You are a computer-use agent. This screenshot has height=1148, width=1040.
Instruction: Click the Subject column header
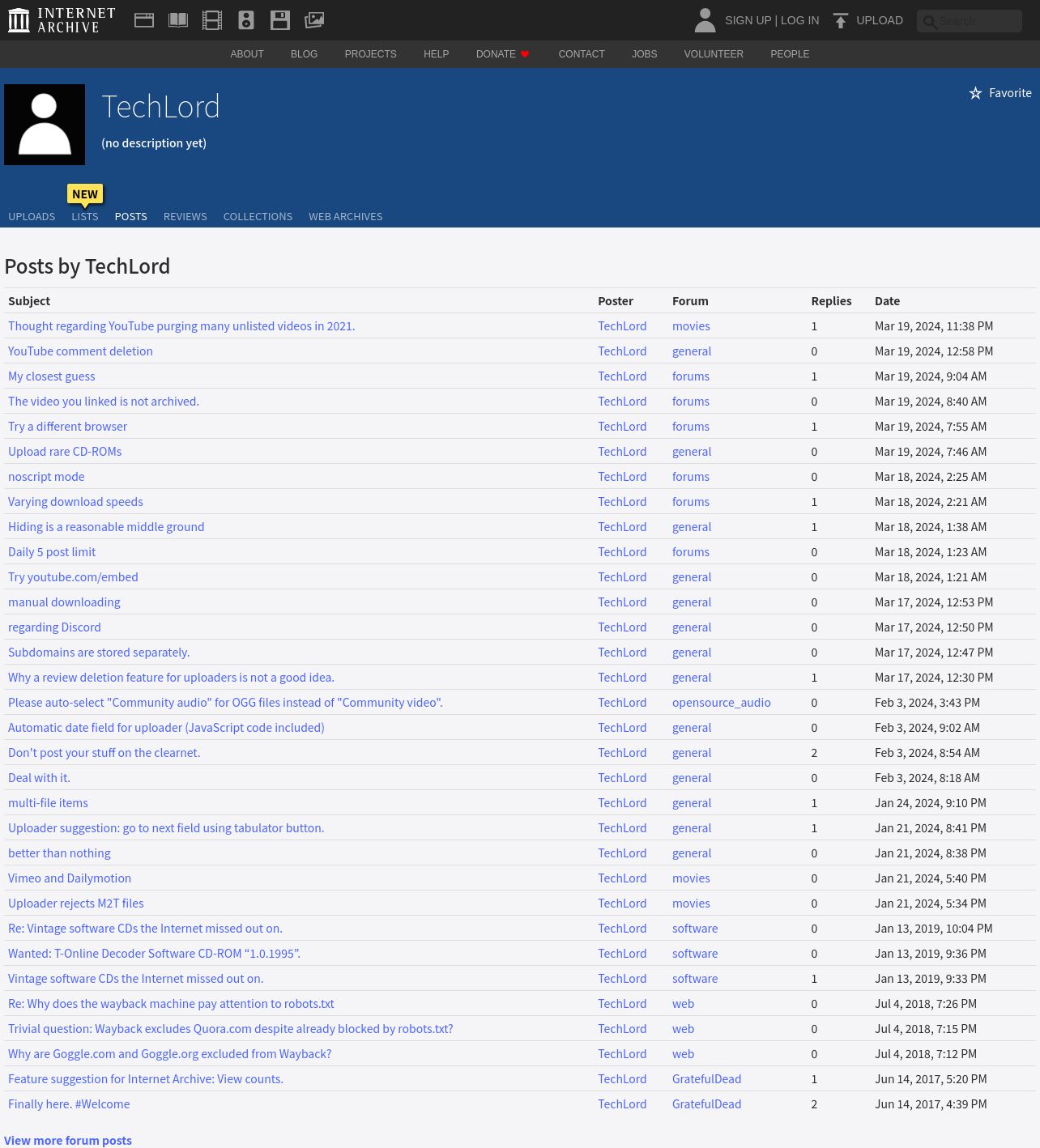click(x=29, y=301)
